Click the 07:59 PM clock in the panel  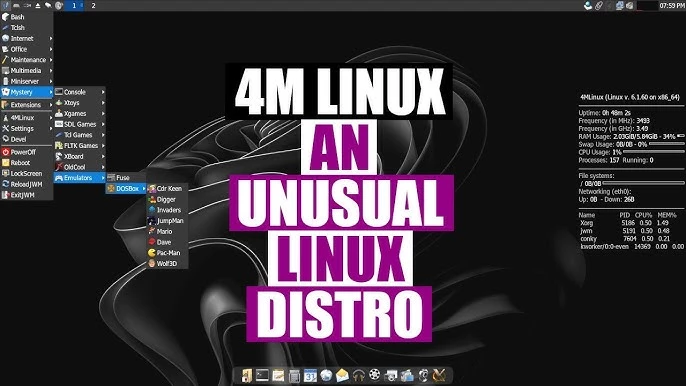(672, 5)
